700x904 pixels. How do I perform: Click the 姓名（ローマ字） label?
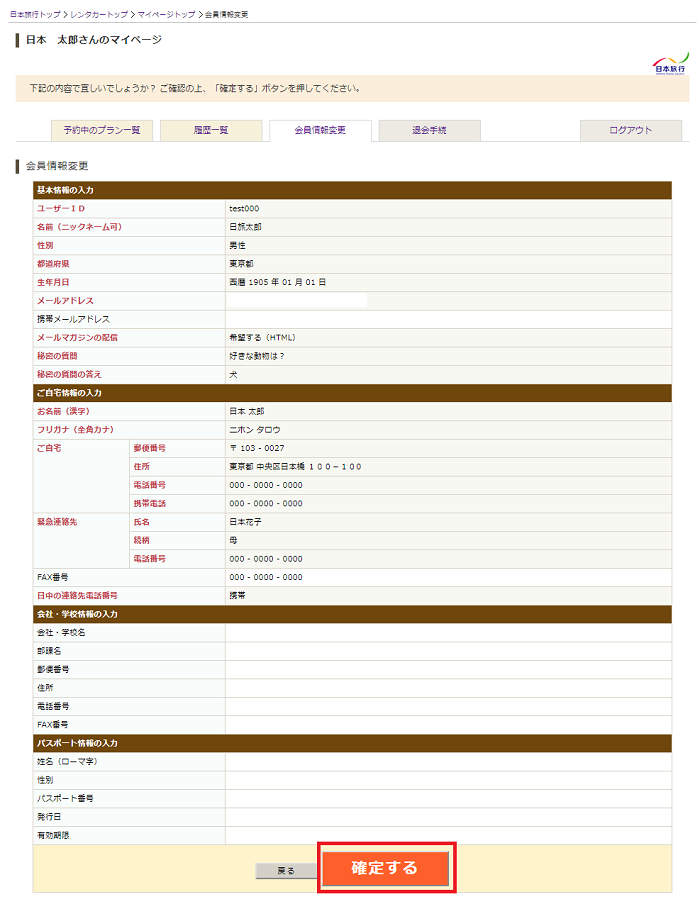pyautogui.click(x=67, y=762)
